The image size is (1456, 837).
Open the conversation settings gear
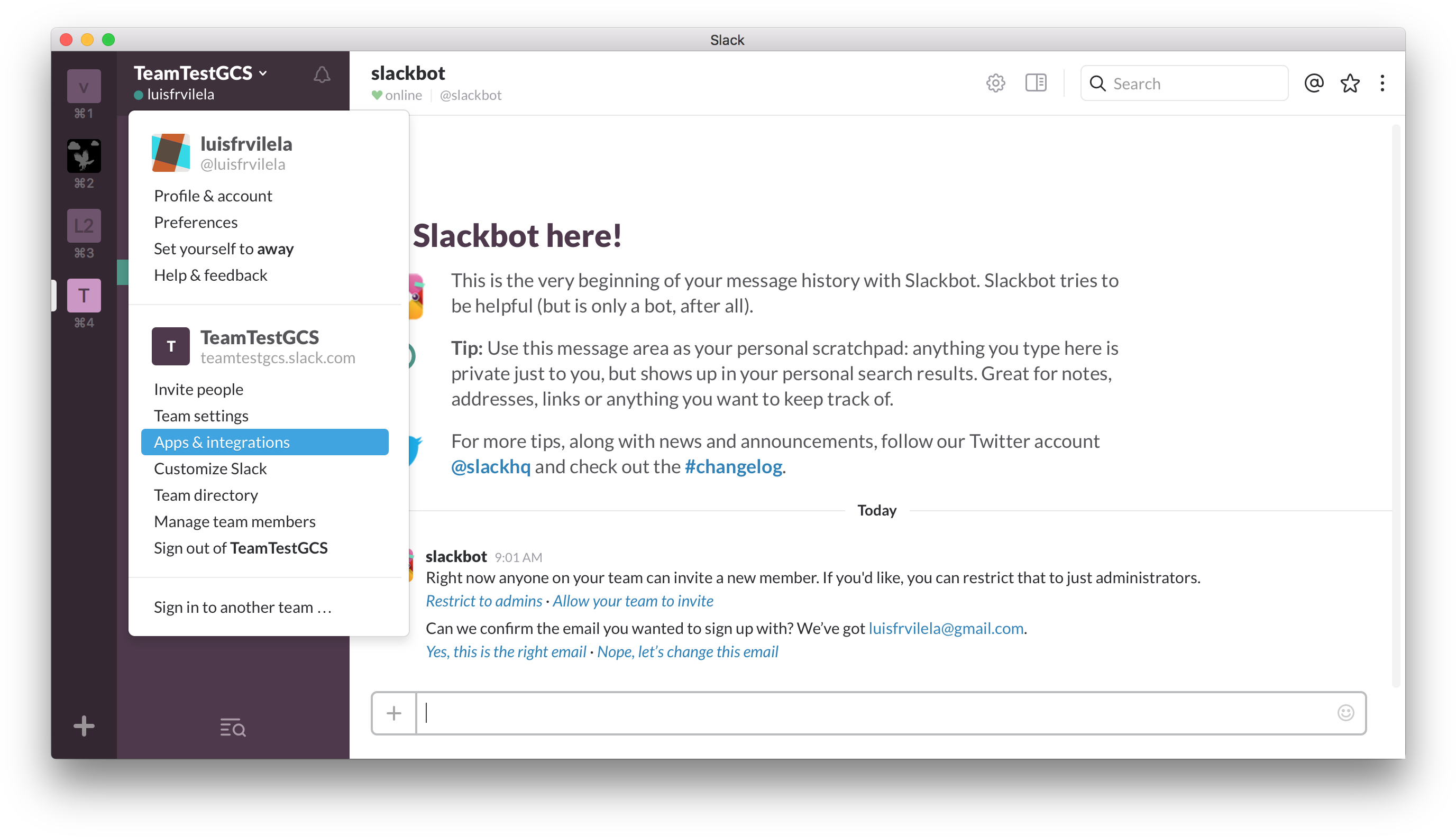pos(995,83)
